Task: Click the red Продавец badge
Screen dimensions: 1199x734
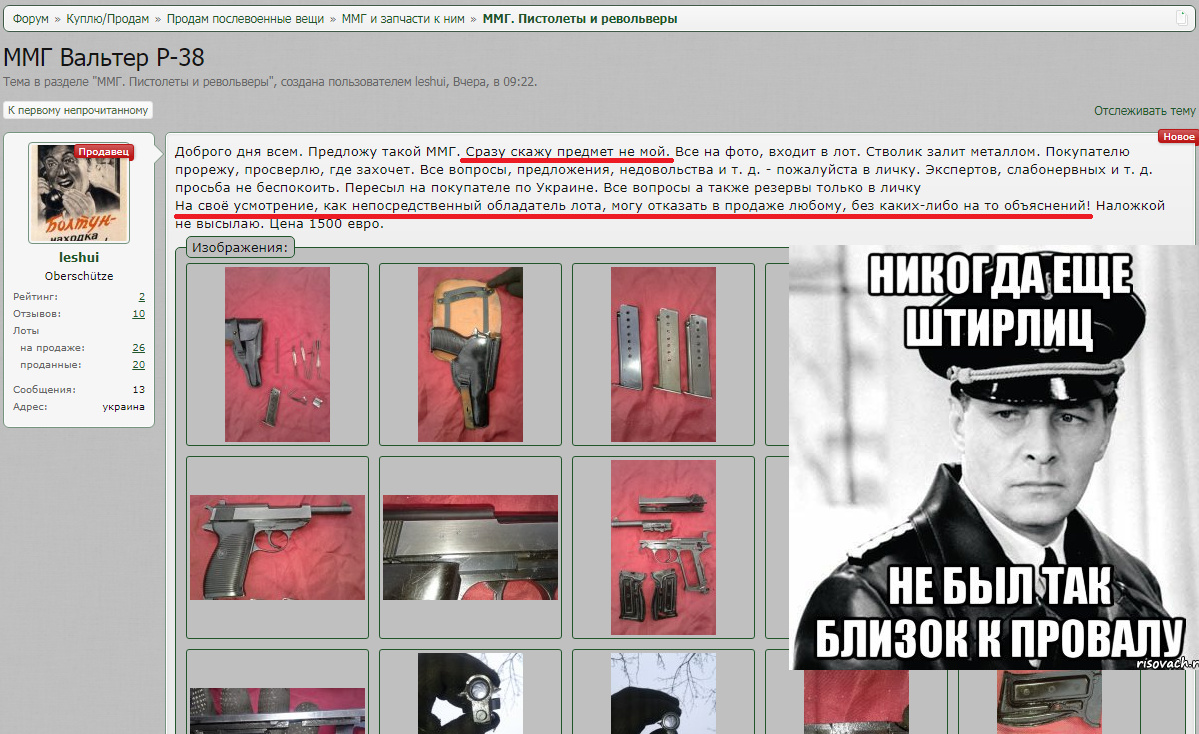Action: pos(103,151)
